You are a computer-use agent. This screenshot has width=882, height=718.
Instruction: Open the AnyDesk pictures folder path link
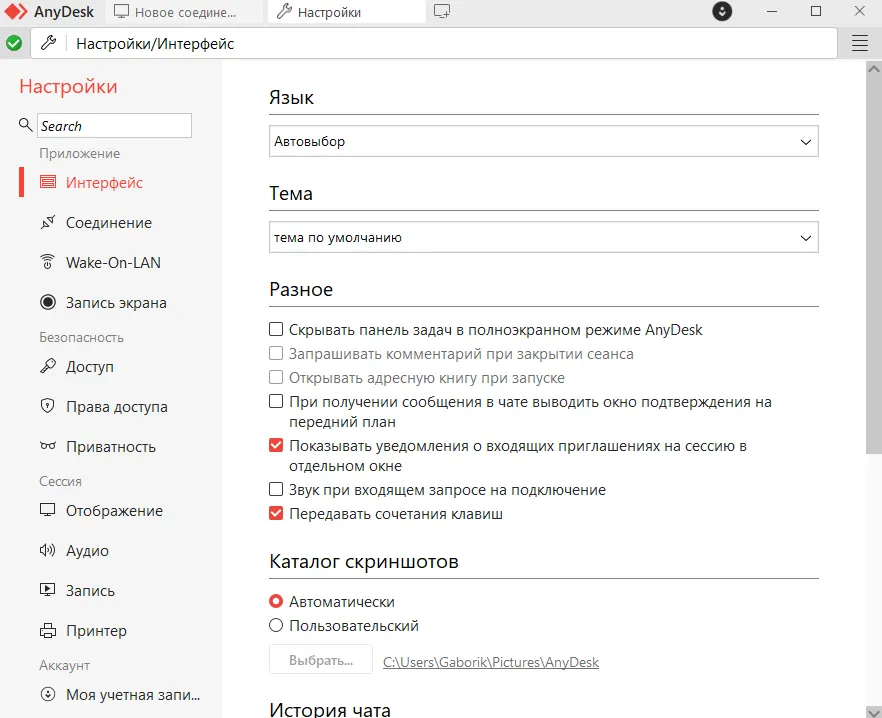point(491,662)
